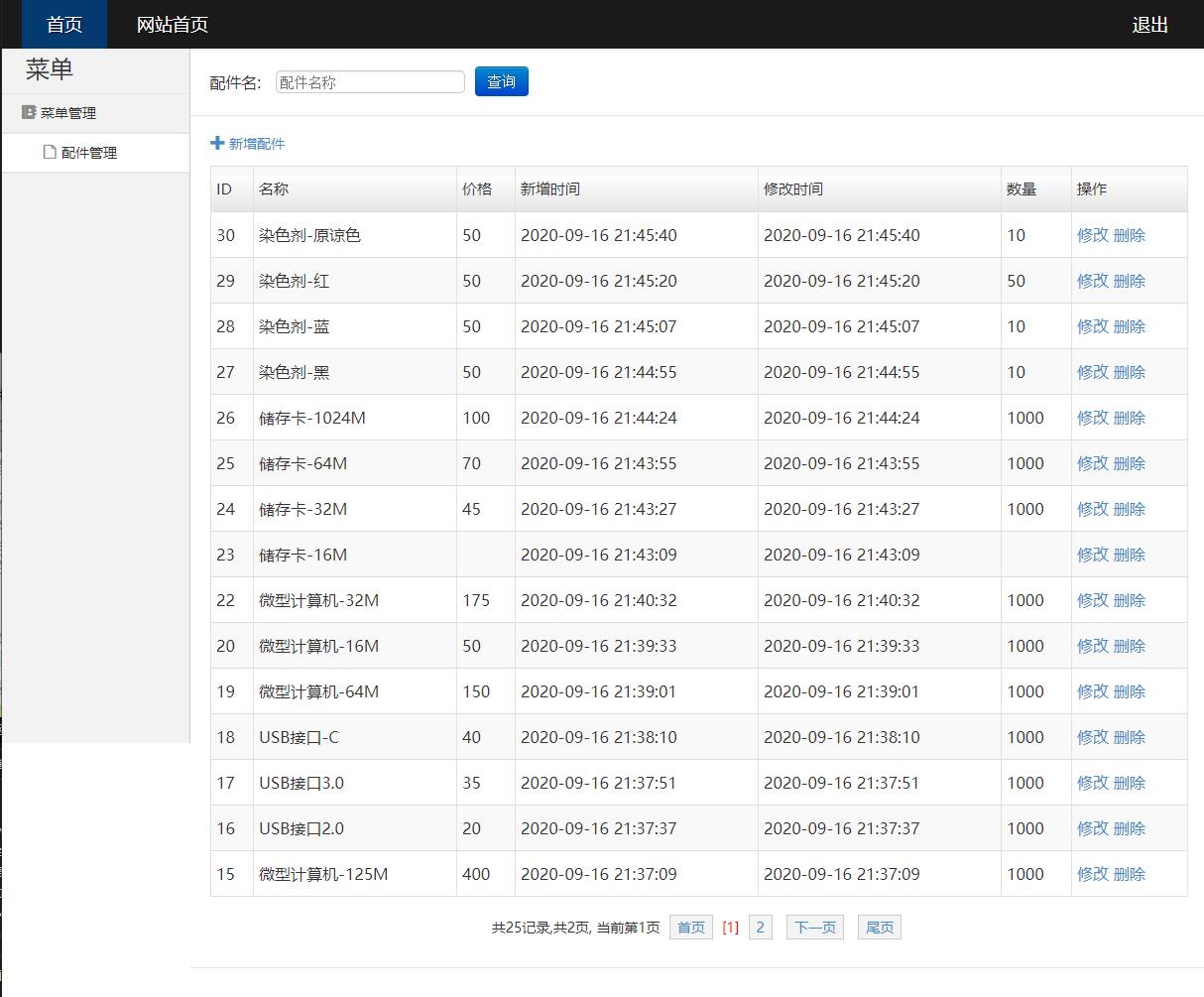Expand the 菜单管理 menu section

pos(67,113)
